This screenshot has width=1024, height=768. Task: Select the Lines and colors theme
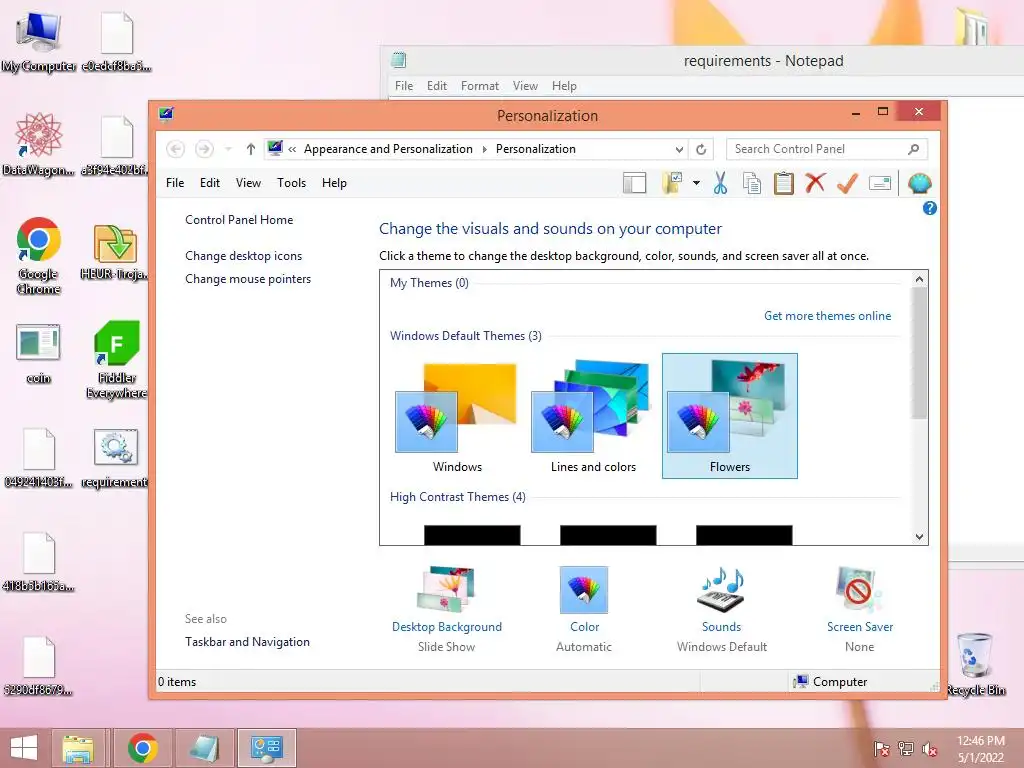(593, 417)
